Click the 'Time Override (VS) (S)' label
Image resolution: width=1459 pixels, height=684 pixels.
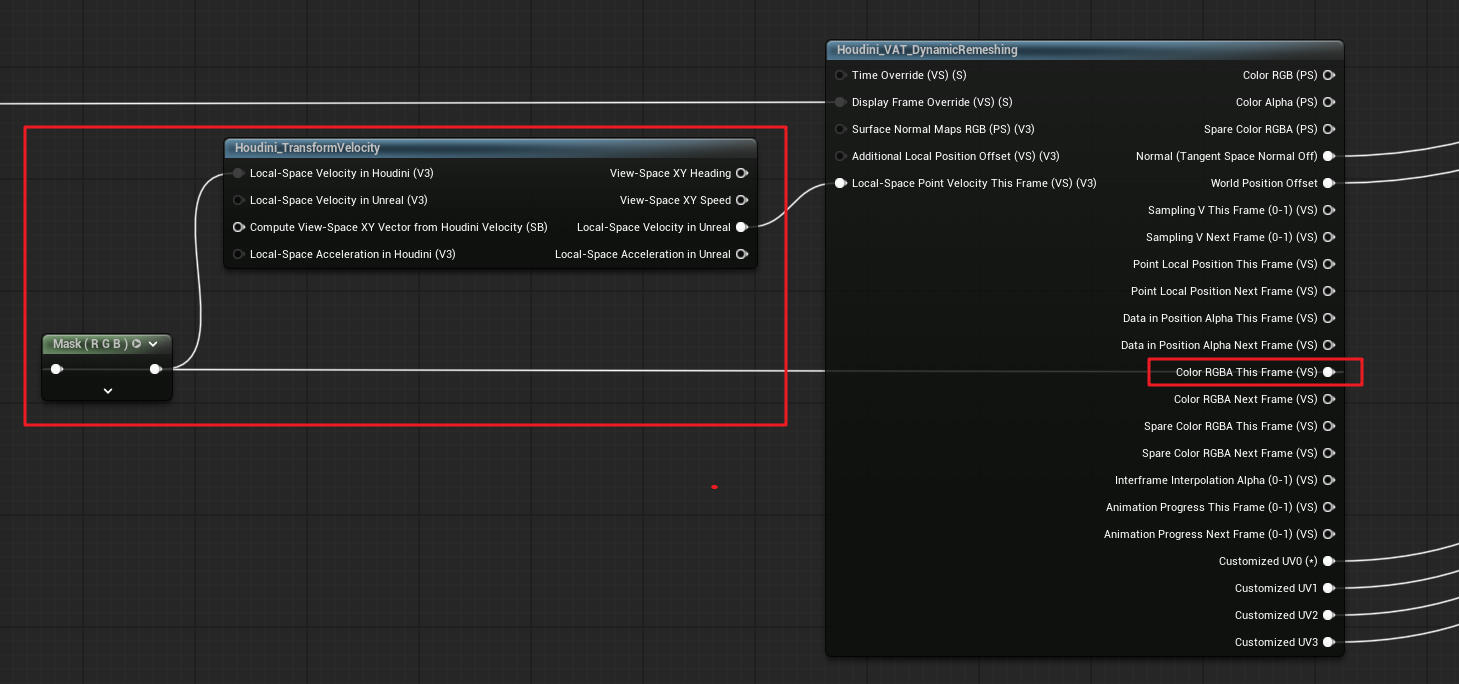(x=909, y=75)
